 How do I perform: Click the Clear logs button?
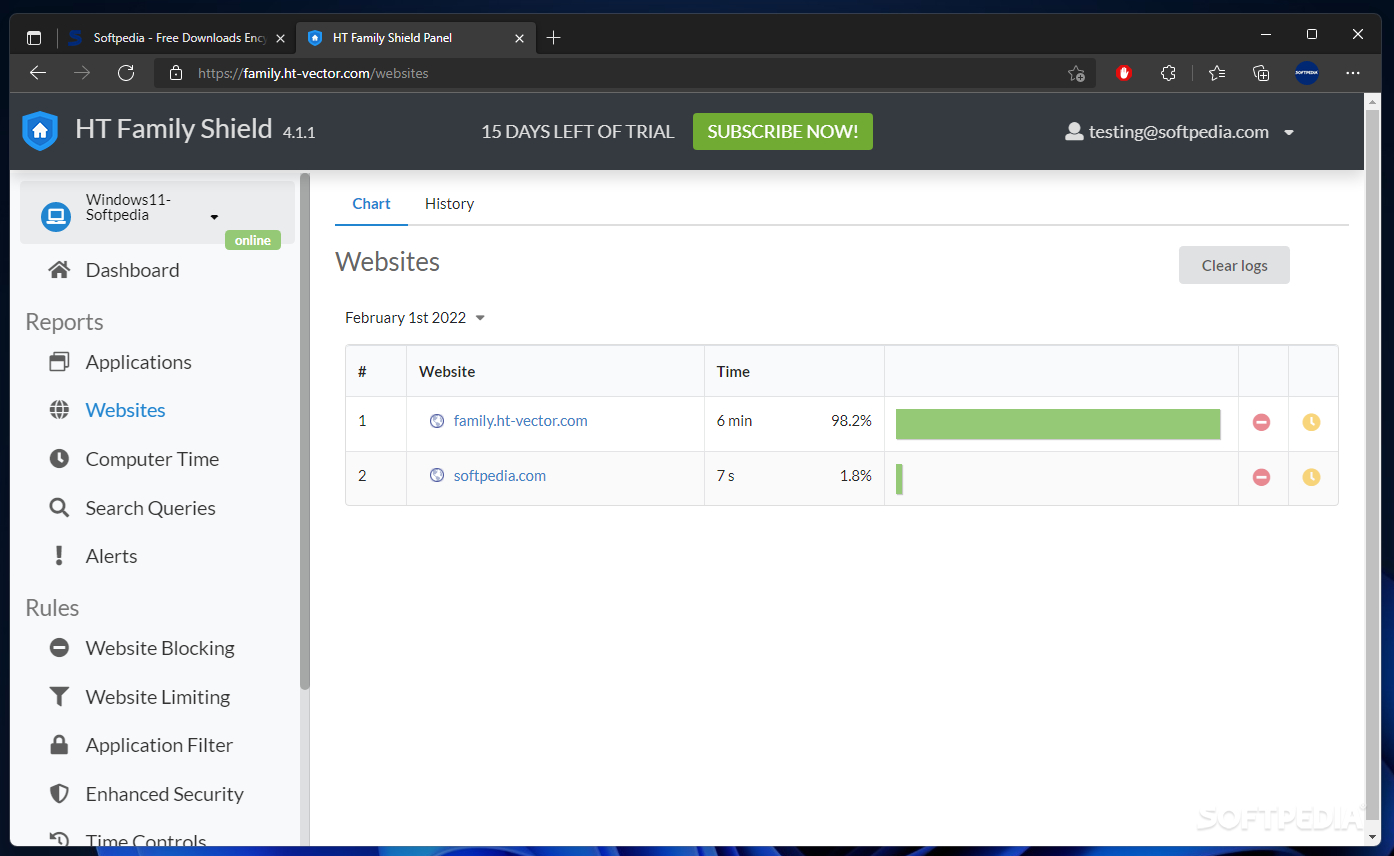click(1234, 265)
